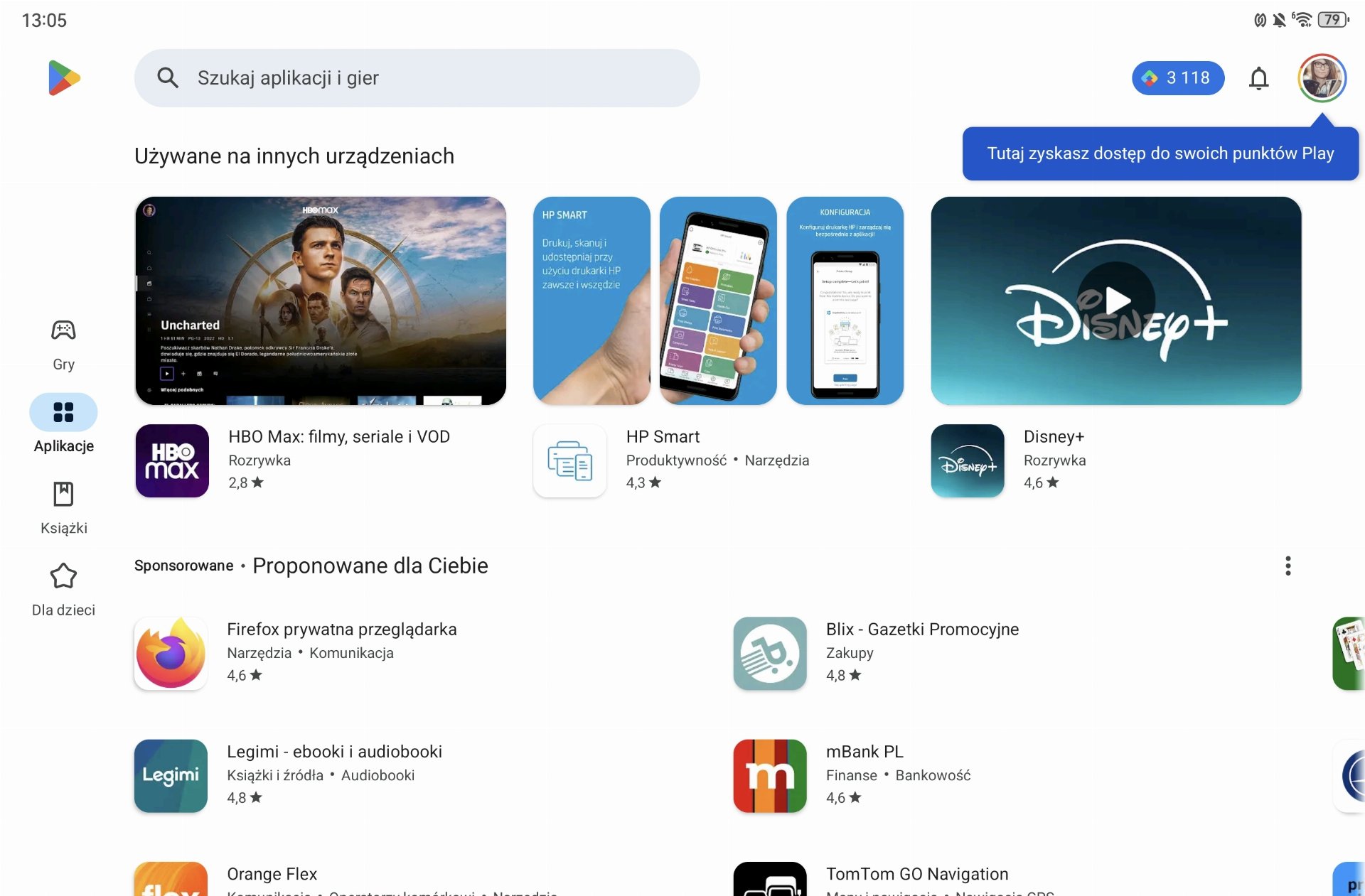View Play Points balance 3 118
Viewport: 1365px width, 896px height.
coord(1178,78)
